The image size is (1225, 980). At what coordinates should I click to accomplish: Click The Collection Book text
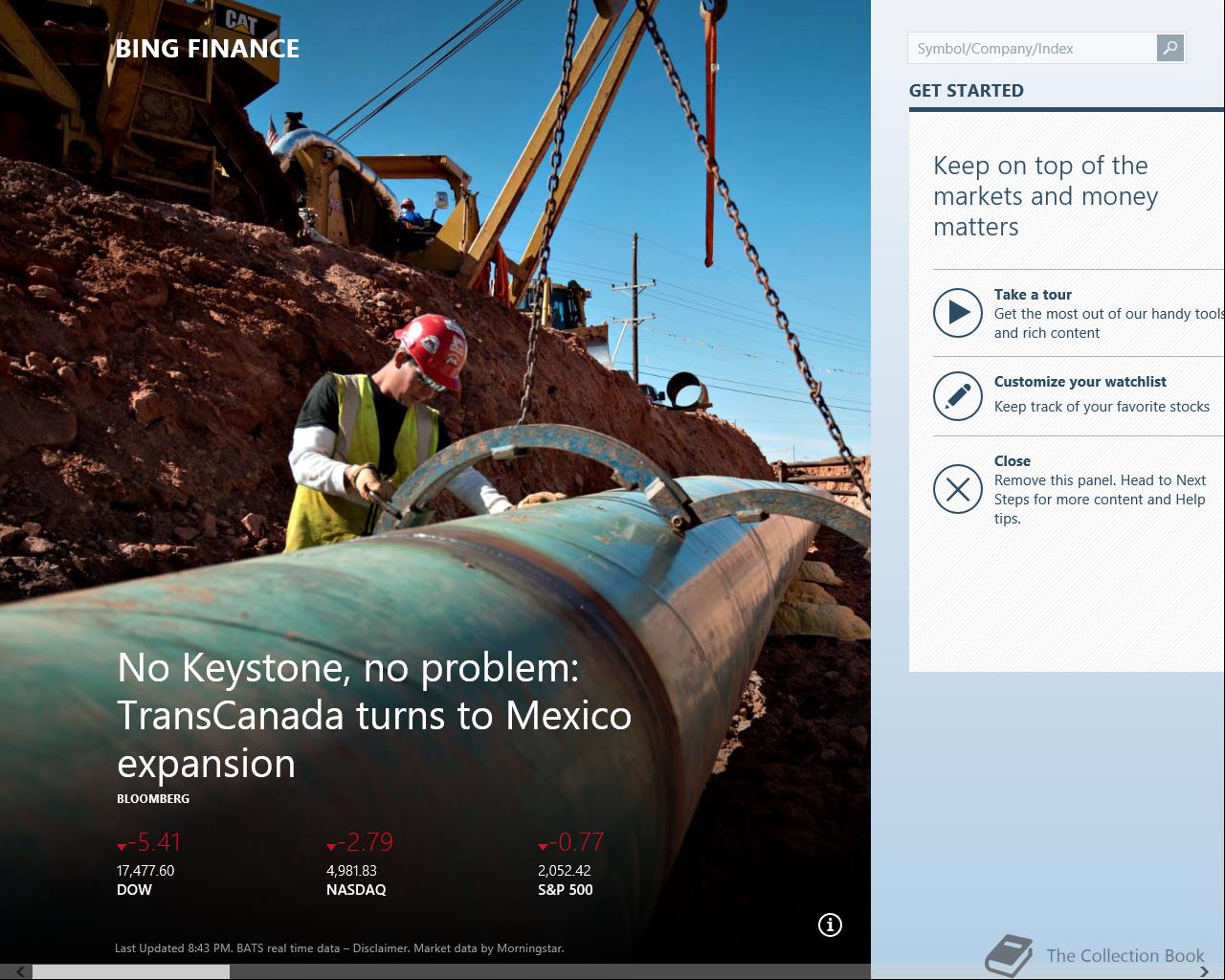point(1125,955)
